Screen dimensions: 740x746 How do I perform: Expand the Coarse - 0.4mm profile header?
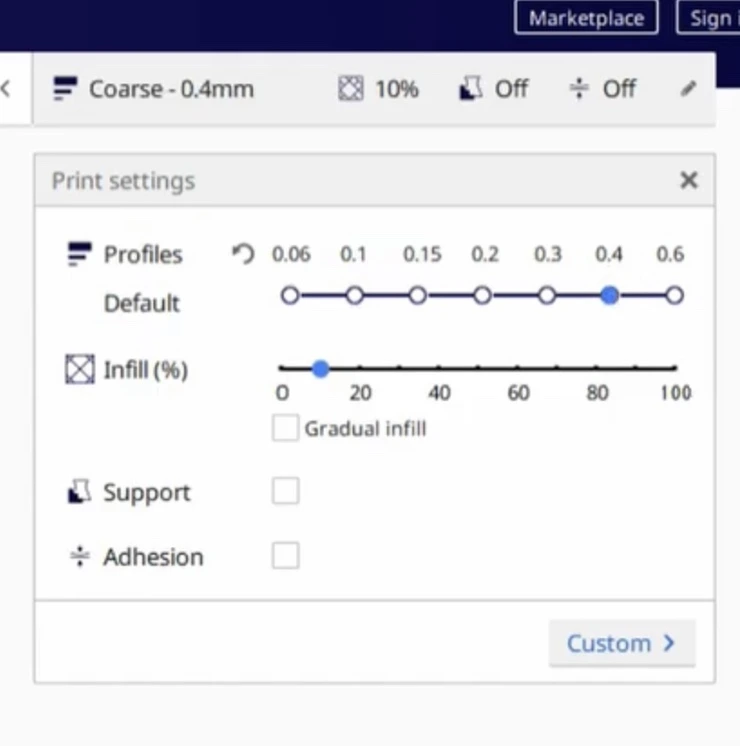[171, 89]
